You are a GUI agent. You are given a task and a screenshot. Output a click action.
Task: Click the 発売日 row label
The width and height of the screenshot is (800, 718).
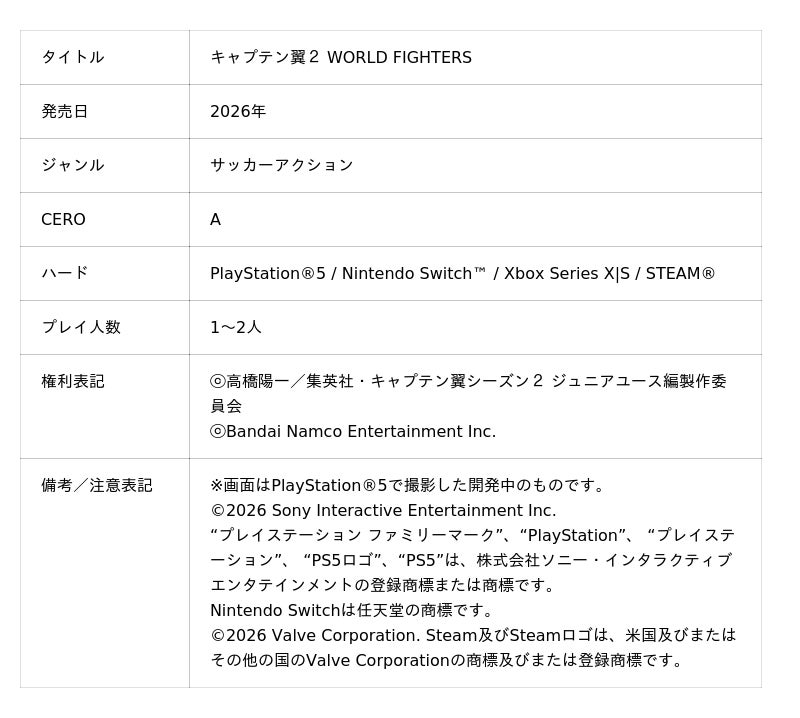click(x=64, y=111)
